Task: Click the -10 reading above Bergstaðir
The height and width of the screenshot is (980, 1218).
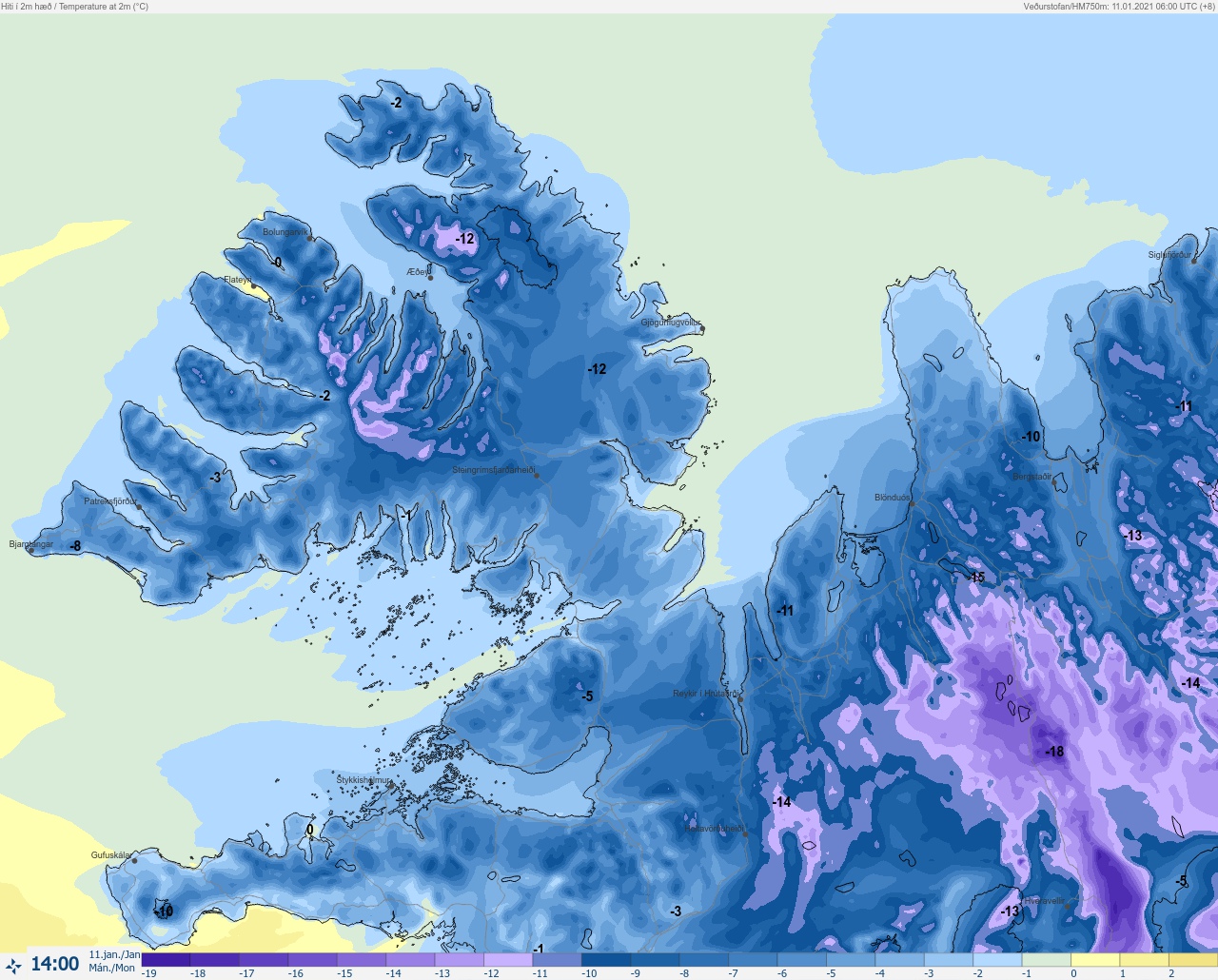Action: coord(1031,437)
